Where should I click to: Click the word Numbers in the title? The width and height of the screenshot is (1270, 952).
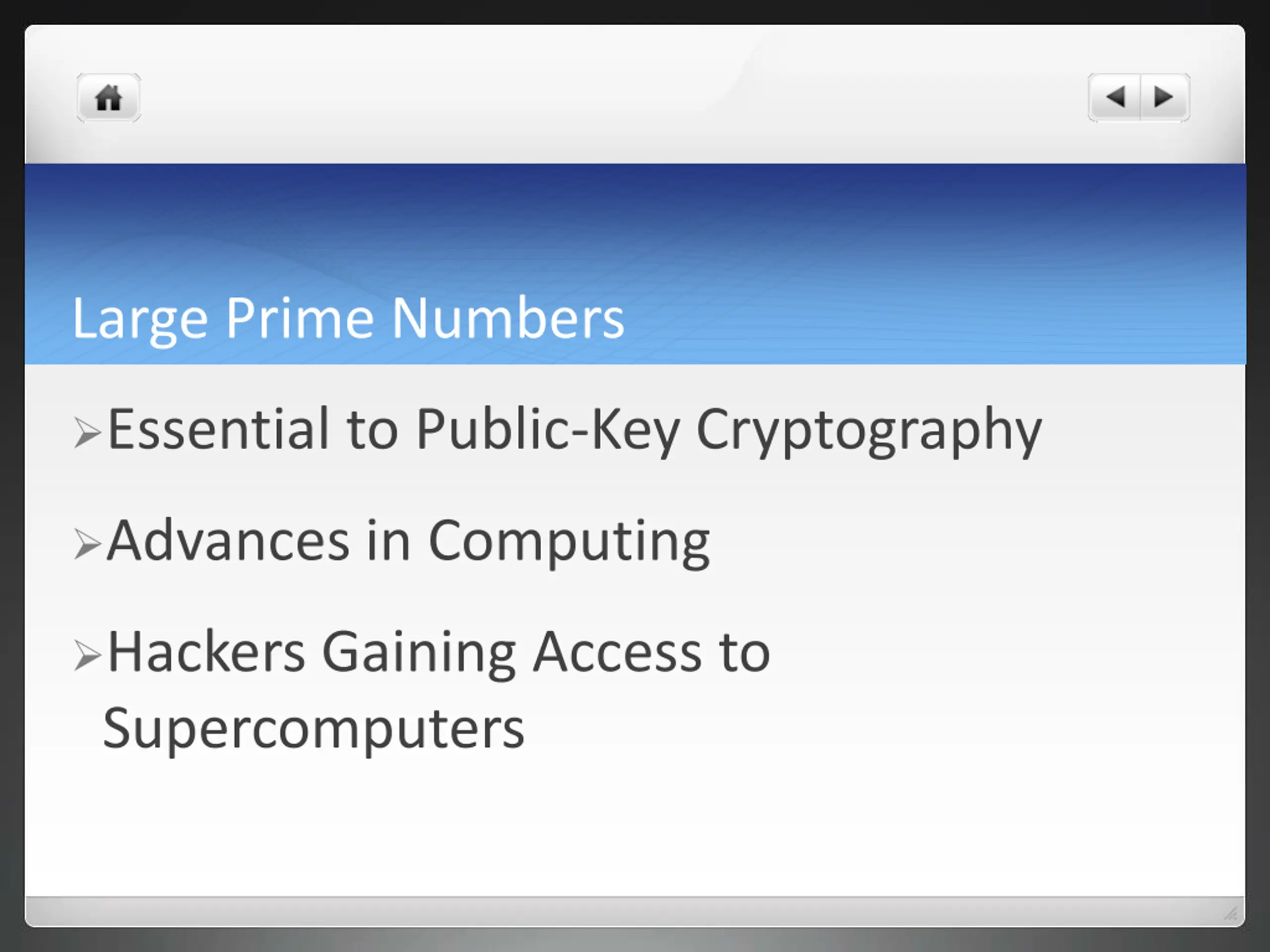508,318
